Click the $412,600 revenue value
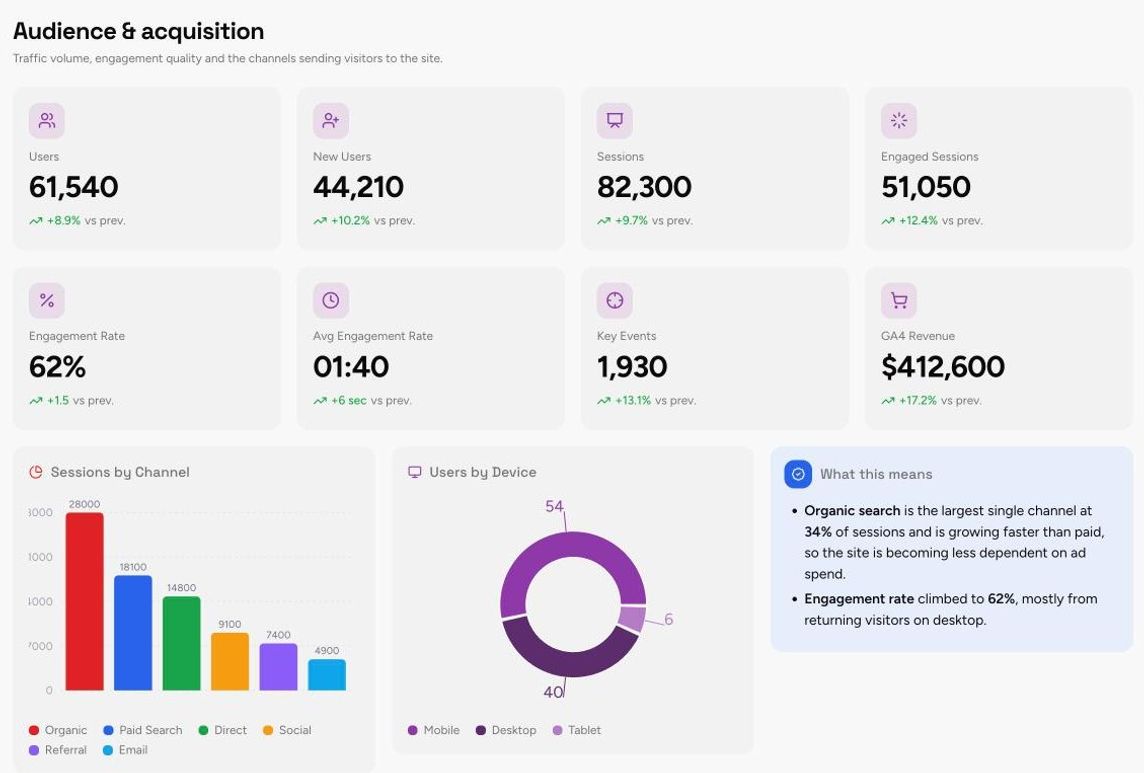Screen dimensions: 1144x773 tap(943, 367)
